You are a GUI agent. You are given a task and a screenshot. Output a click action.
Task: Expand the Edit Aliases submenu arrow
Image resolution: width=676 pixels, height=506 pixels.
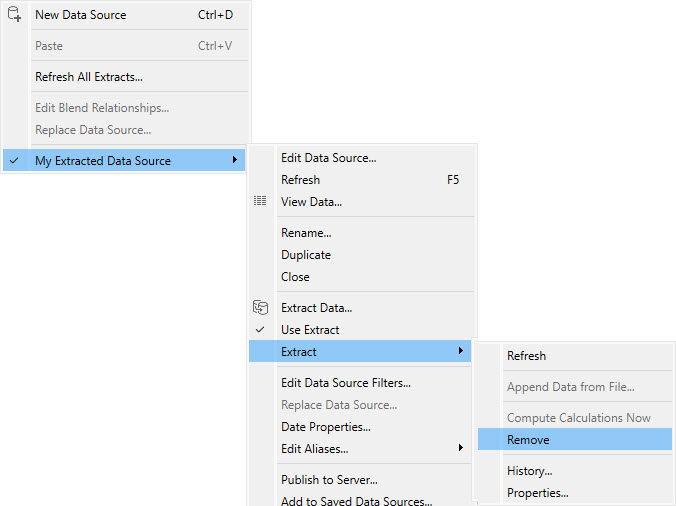460,449
